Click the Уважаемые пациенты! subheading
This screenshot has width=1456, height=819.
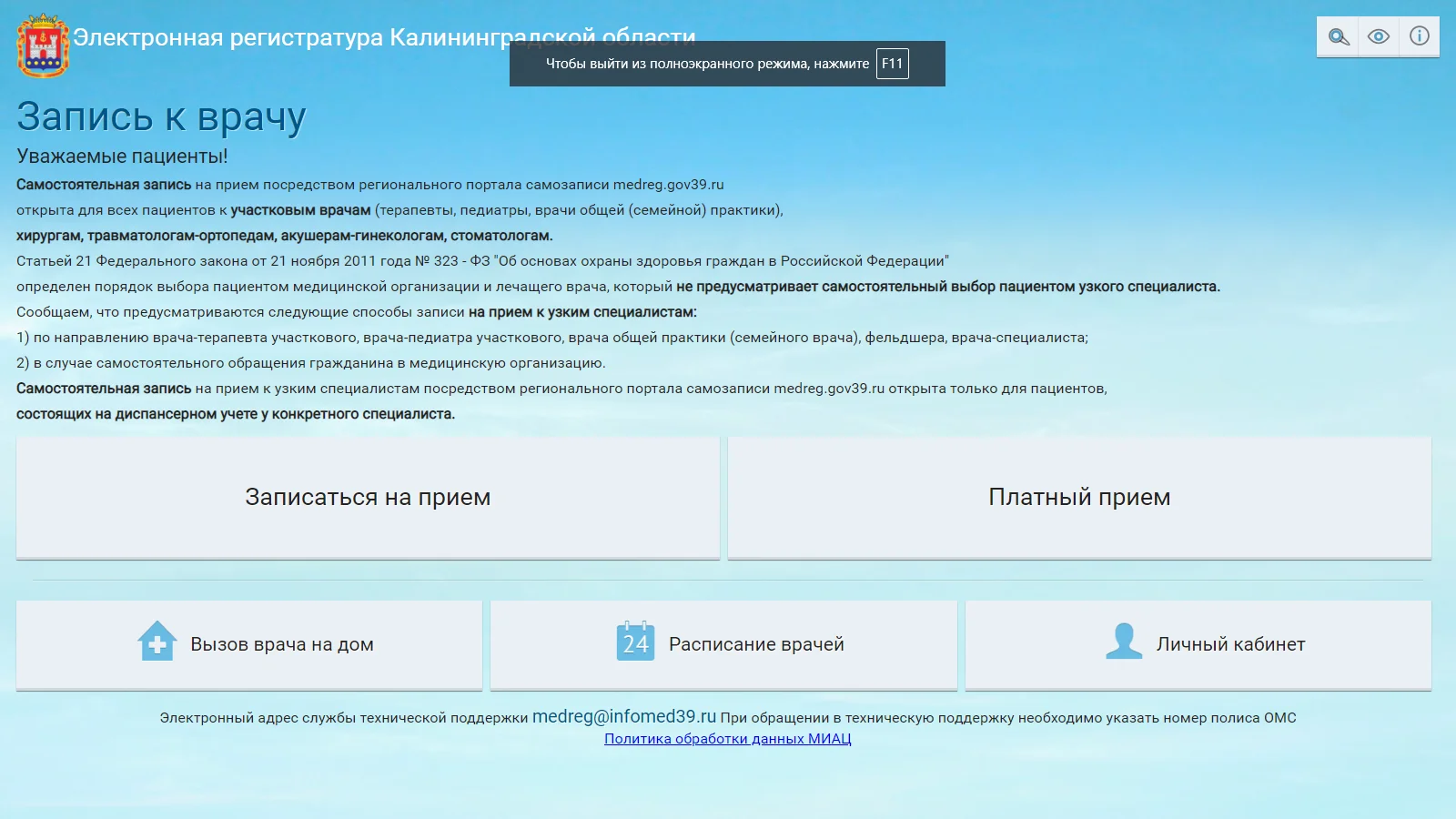point(122,157)
